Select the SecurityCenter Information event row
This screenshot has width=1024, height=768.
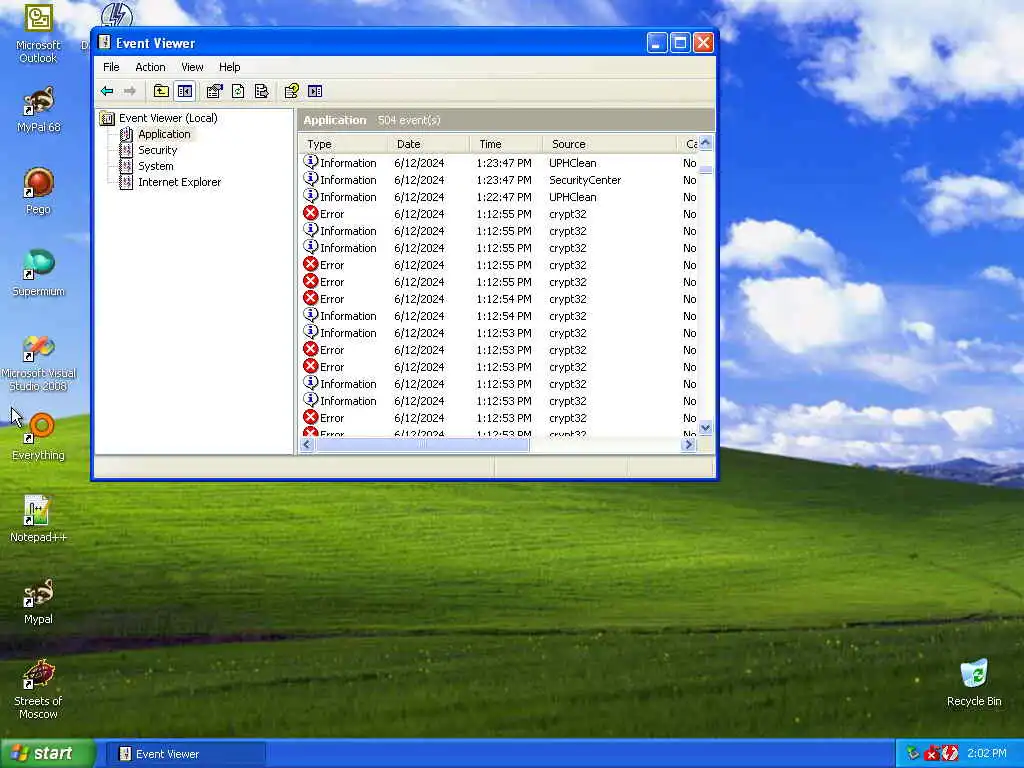pyautogui.click(x=499, y=180)
